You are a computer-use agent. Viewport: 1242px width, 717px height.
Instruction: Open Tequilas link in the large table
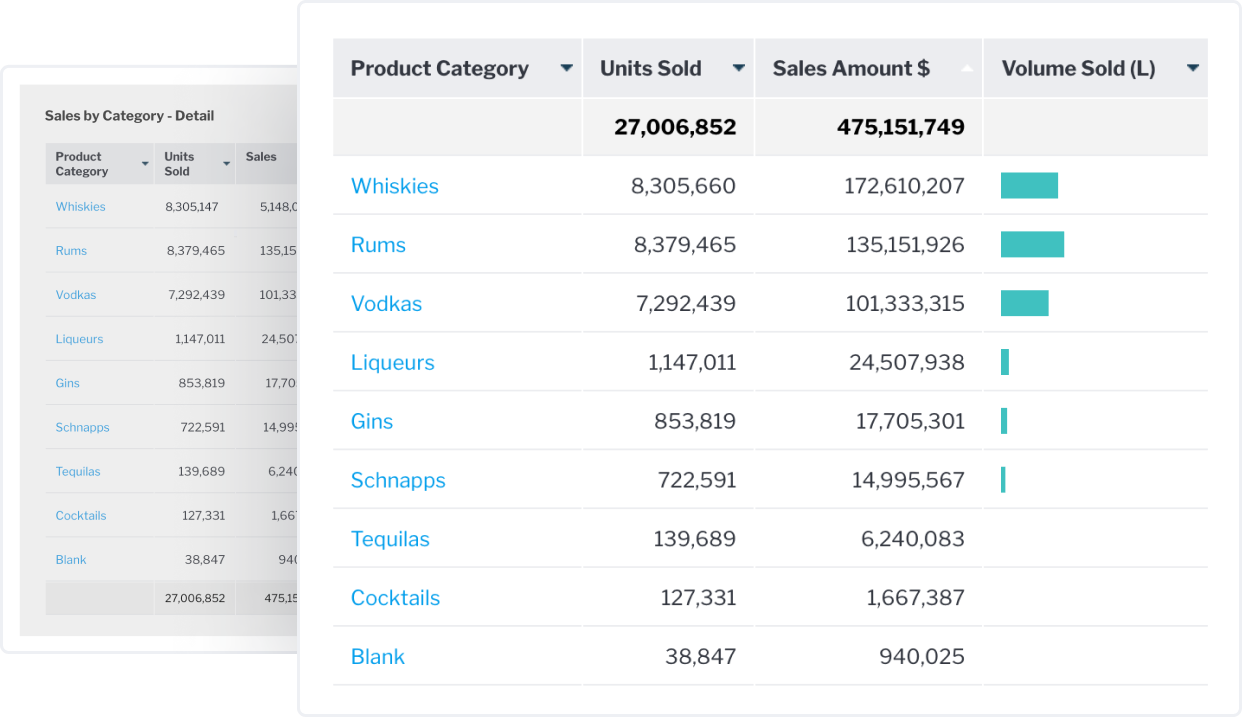coord(390,539)
